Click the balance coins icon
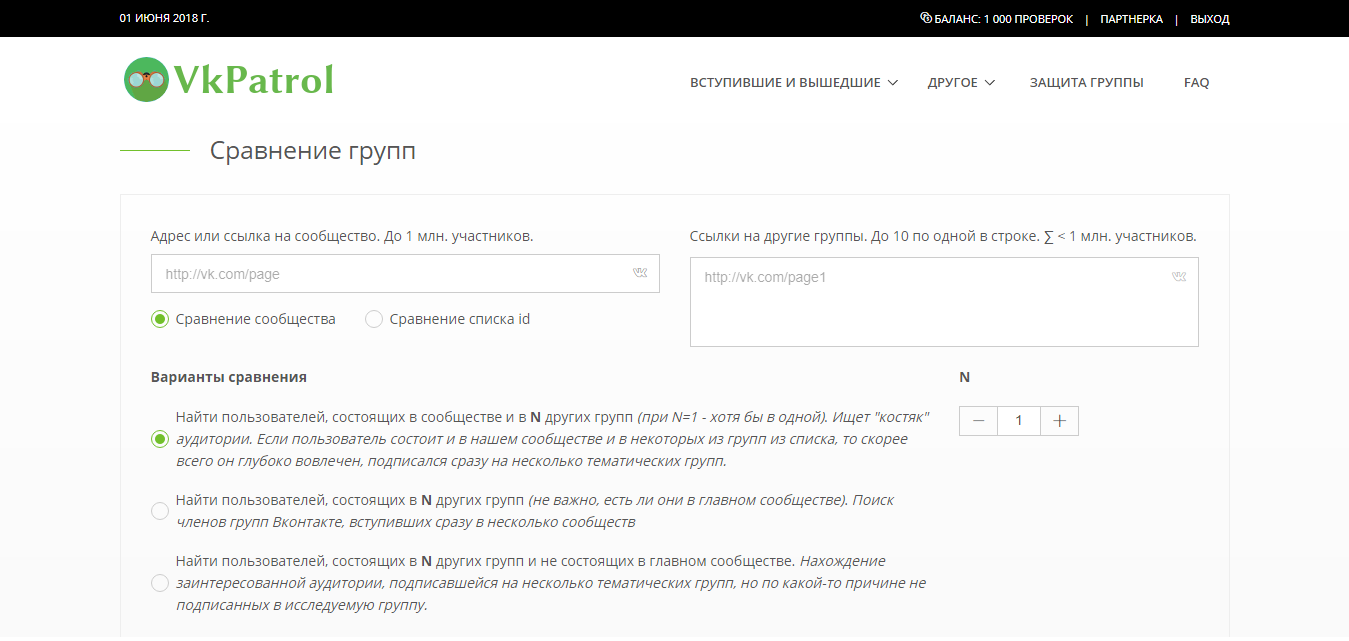Viewport: 1349px width, 641px height. 926,18
